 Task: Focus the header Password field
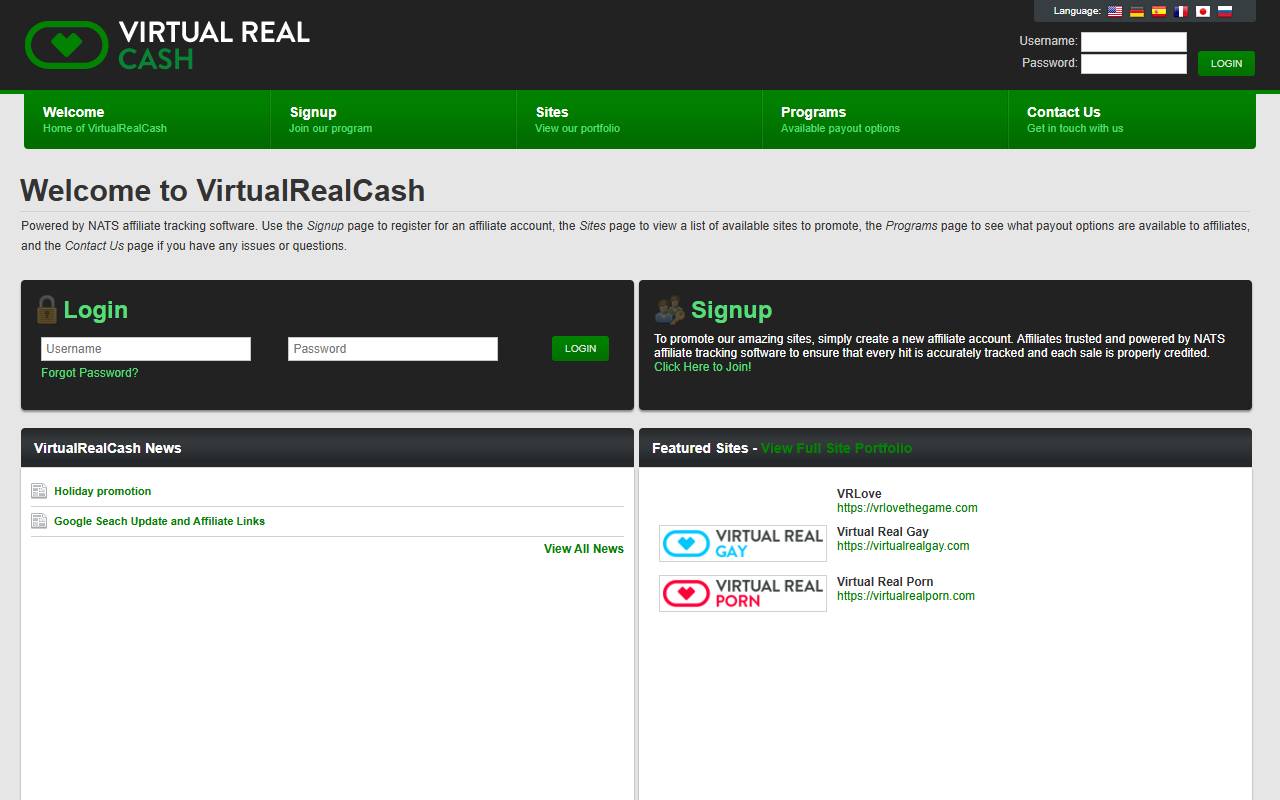(1134, 64)
